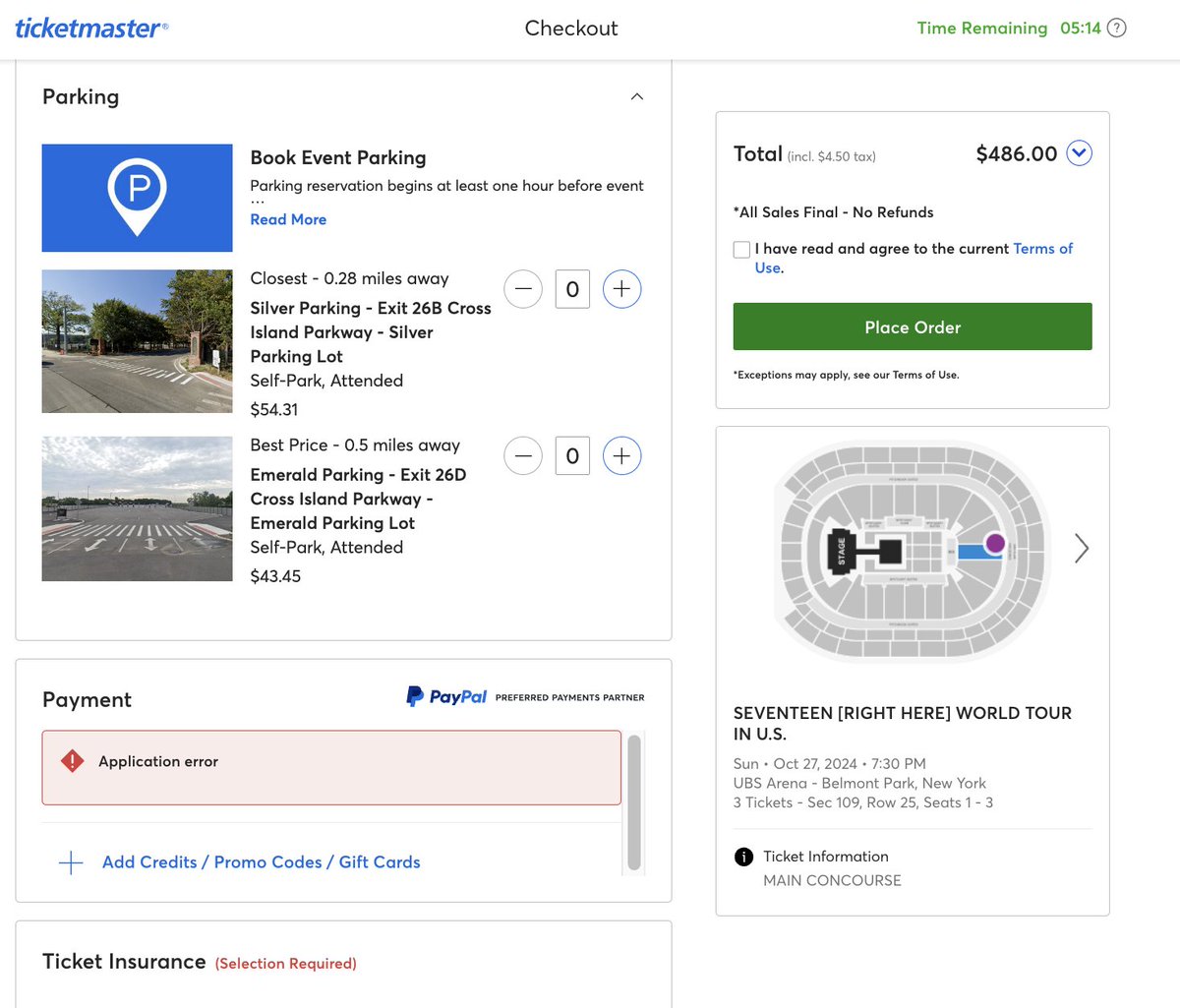
Task: Click the $43.45 parking price
Action: tap(275, 576)
